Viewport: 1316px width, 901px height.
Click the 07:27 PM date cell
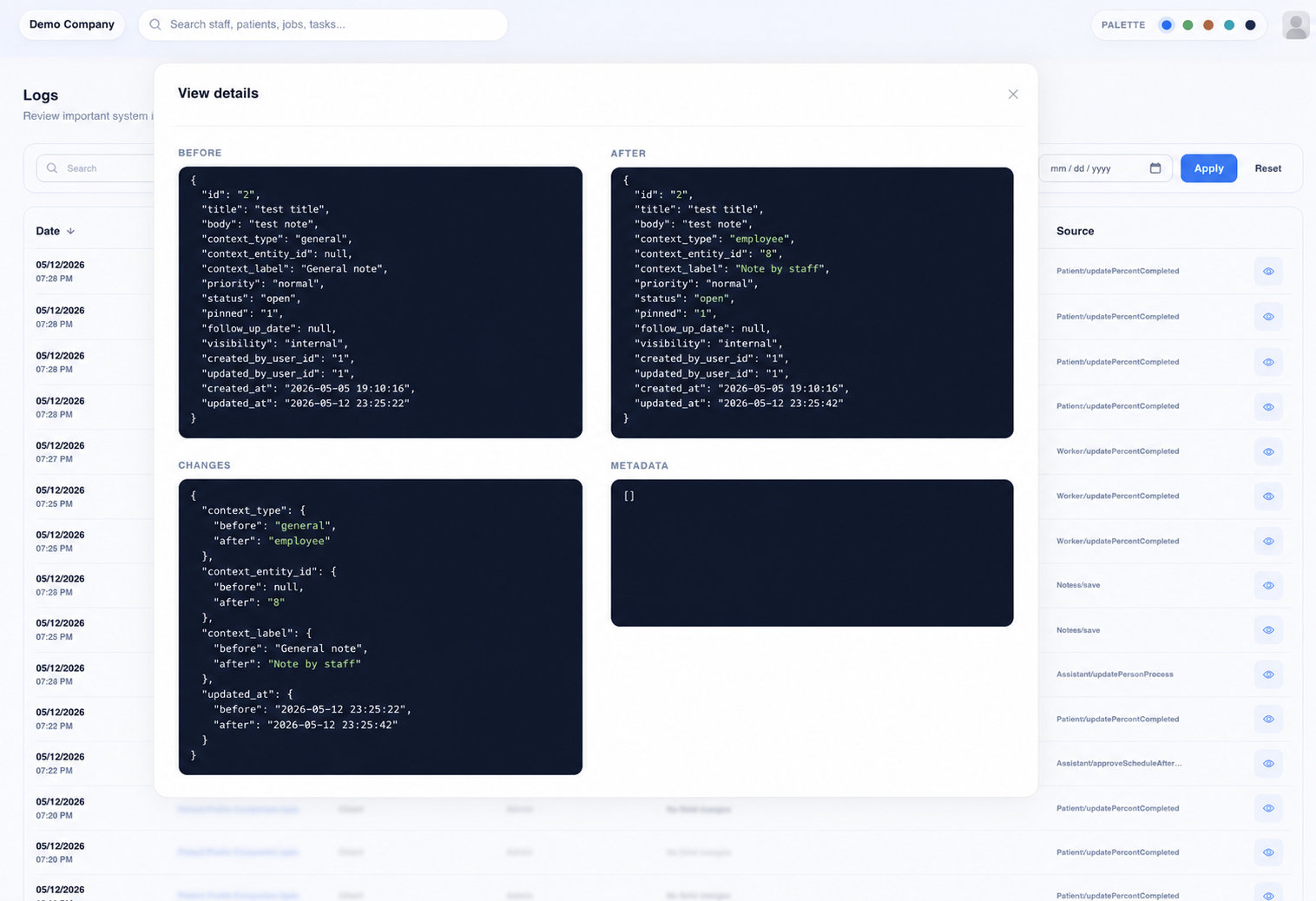point(60,451)
